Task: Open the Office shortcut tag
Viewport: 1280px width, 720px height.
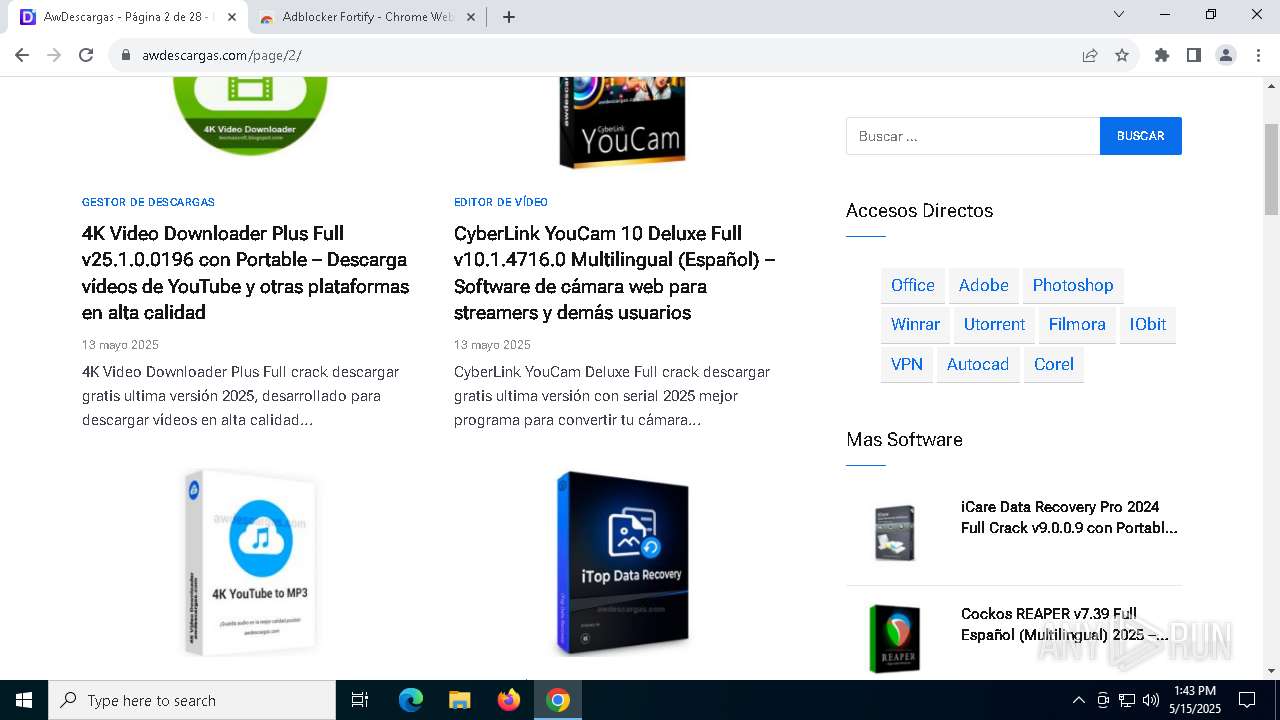Action: coord(913,285)
